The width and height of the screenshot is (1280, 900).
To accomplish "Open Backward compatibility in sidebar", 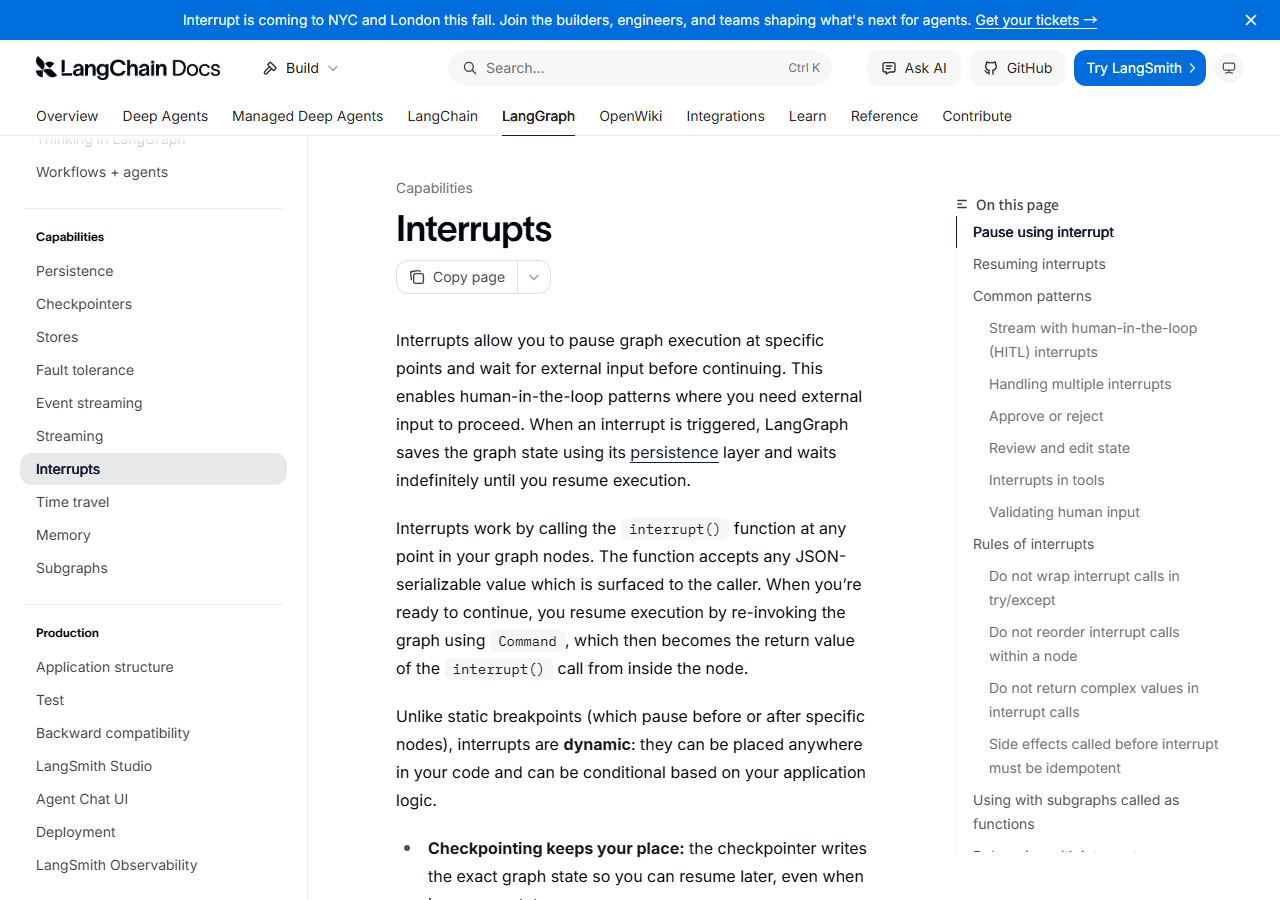I will (153, 733).
